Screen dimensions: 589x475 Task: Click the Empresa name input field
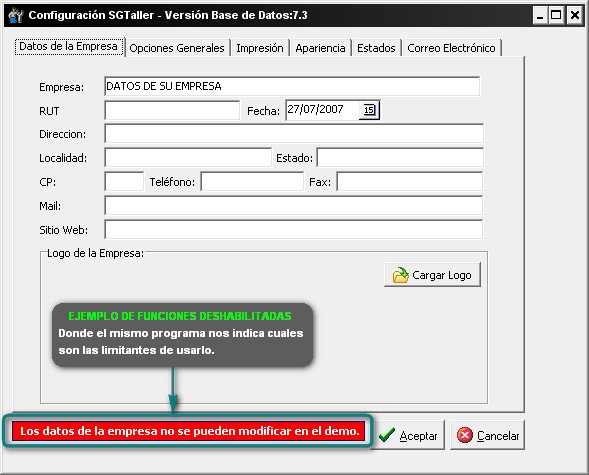[292, 86]
